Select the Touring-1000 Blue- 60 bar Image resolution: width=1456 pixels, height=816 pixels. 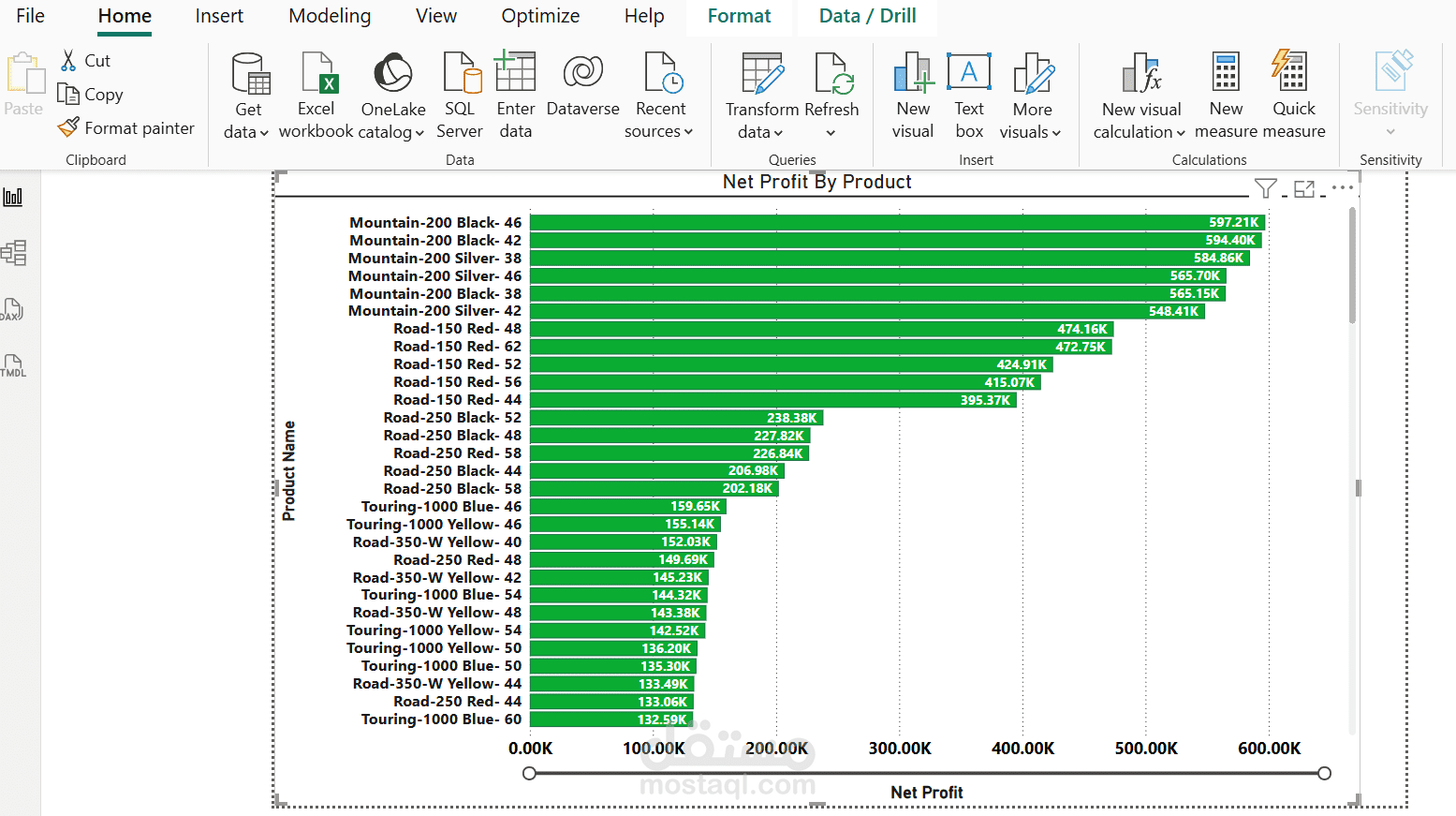611,720
